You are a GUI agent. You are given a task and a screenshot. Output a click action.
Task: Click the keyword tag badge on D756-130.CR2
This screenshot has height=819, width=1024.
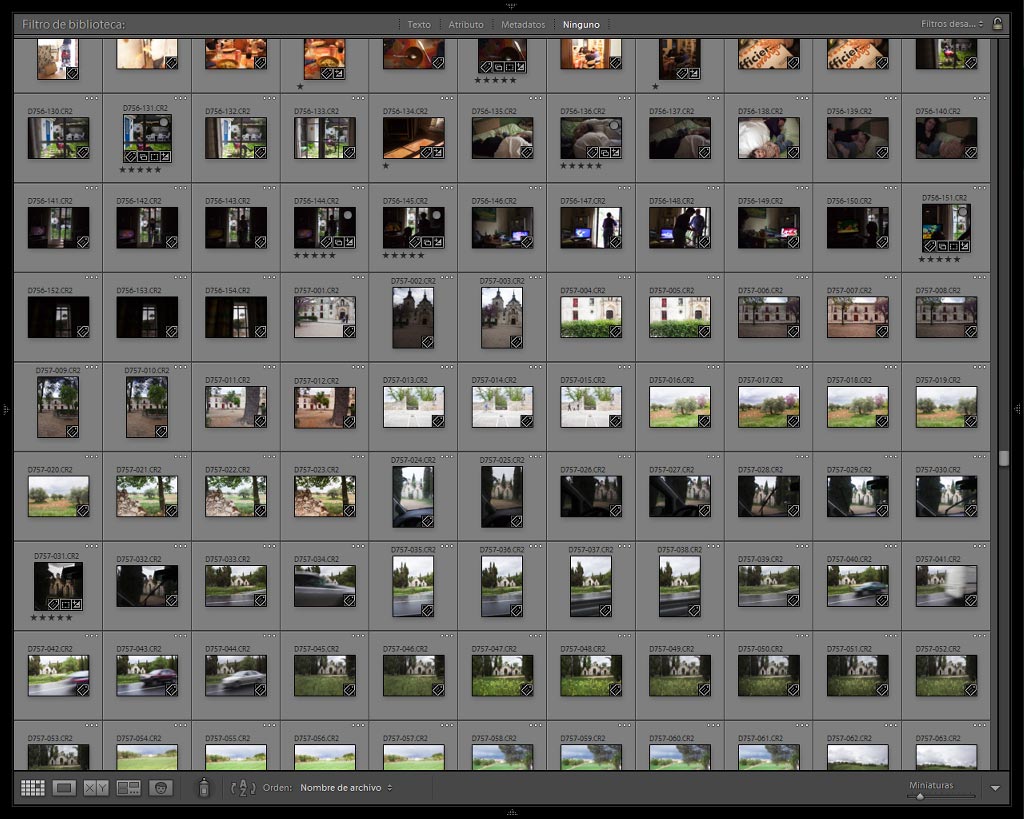(x=83, y=152)
